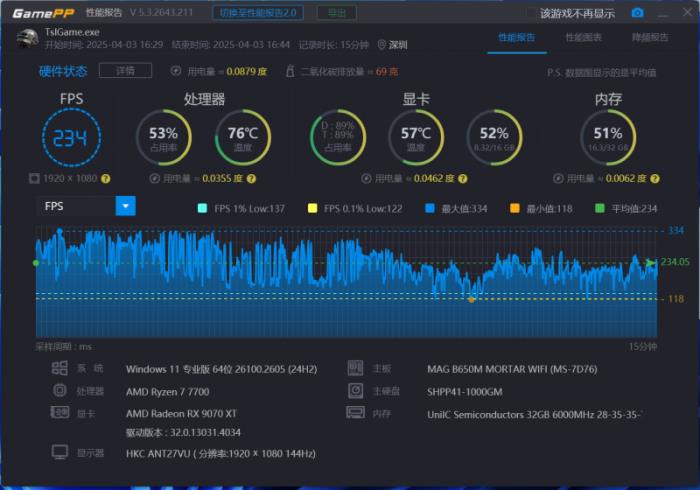Open help icon next to 0.0062 度
700x490 pixels.
[x=655, y=179]
